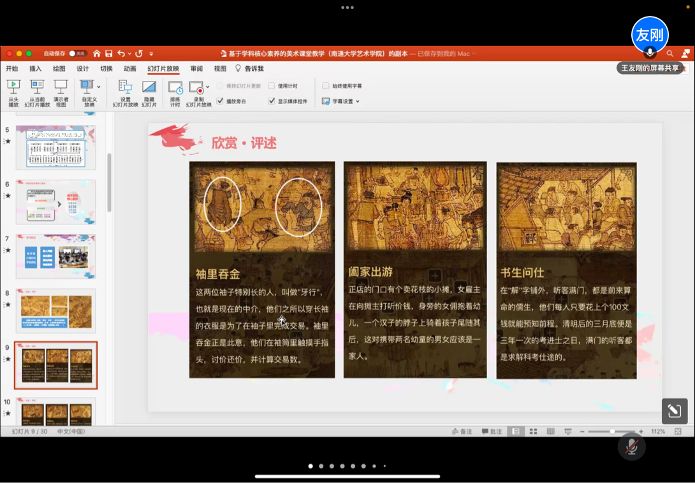Click the 中文(中国) language indicator

(x=71, y=431)
